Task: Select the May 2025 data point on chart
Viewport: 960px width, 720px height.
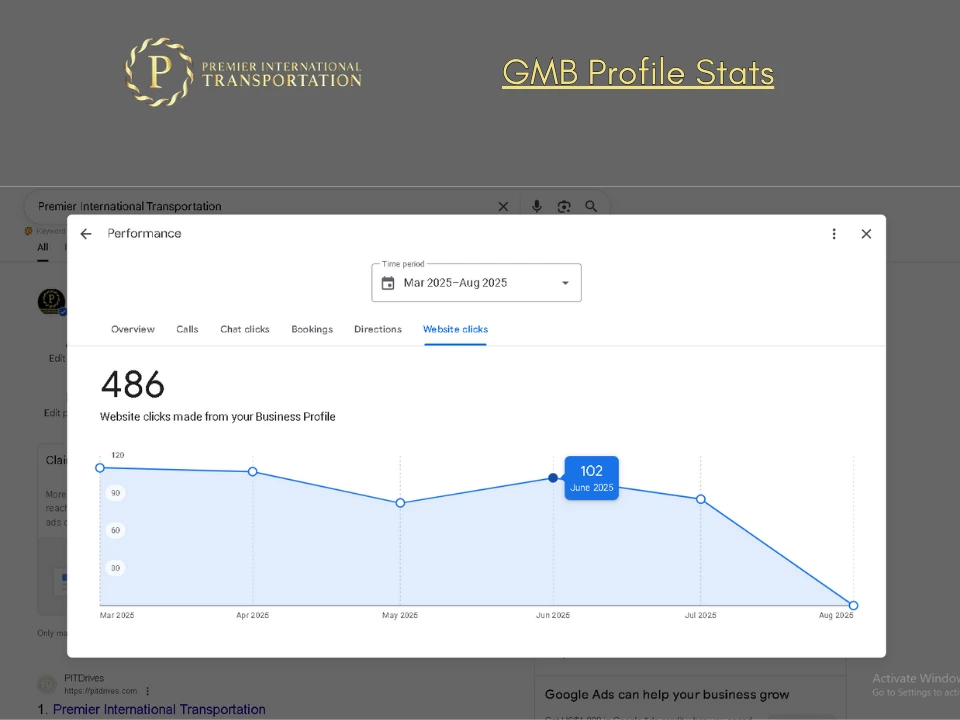Action: tap(400, 503)
